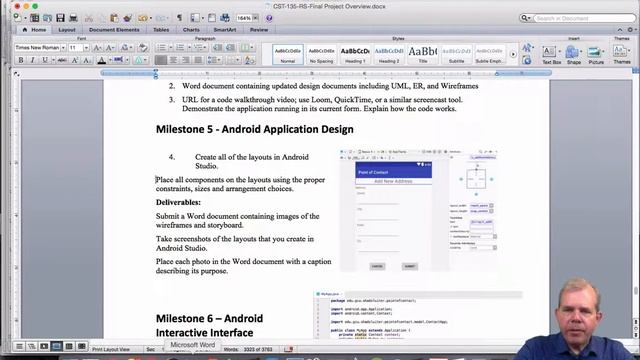This screenshot has height=360, width=640.
Task: Click the Bulleted List icon
Action: point(162,48)
